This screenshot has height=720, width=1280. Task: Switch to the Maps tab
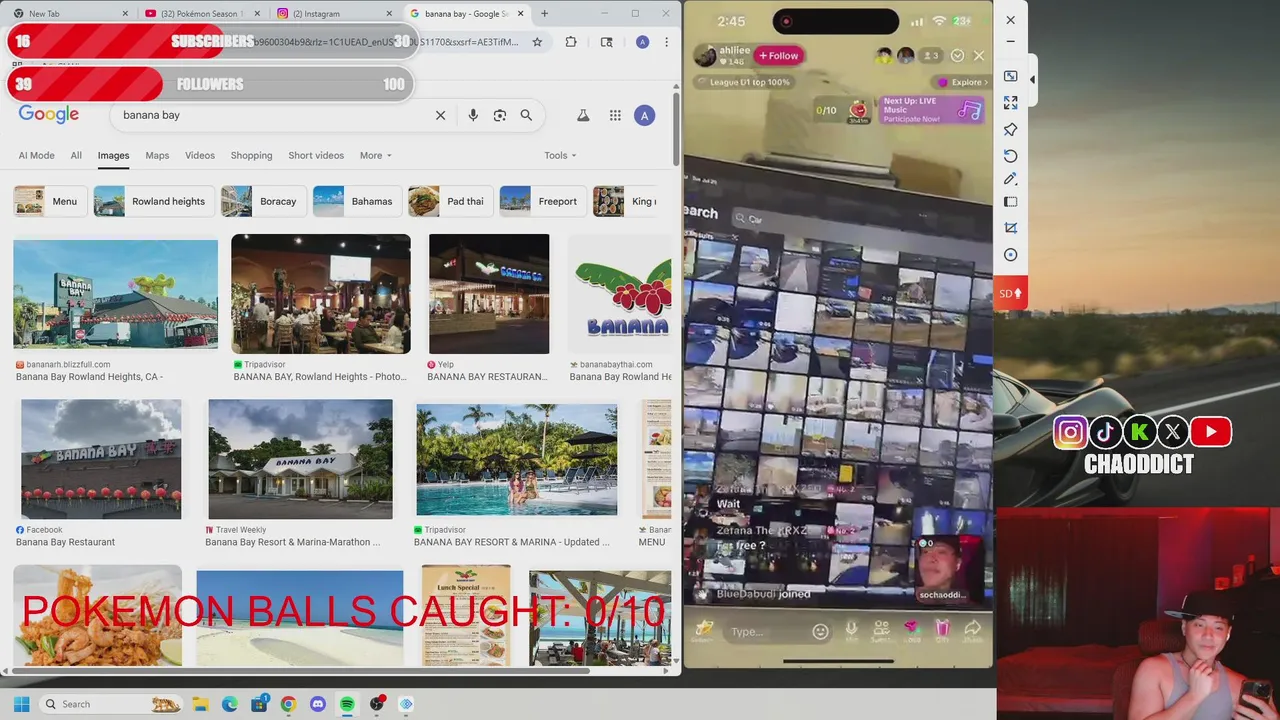coord(157,155)
